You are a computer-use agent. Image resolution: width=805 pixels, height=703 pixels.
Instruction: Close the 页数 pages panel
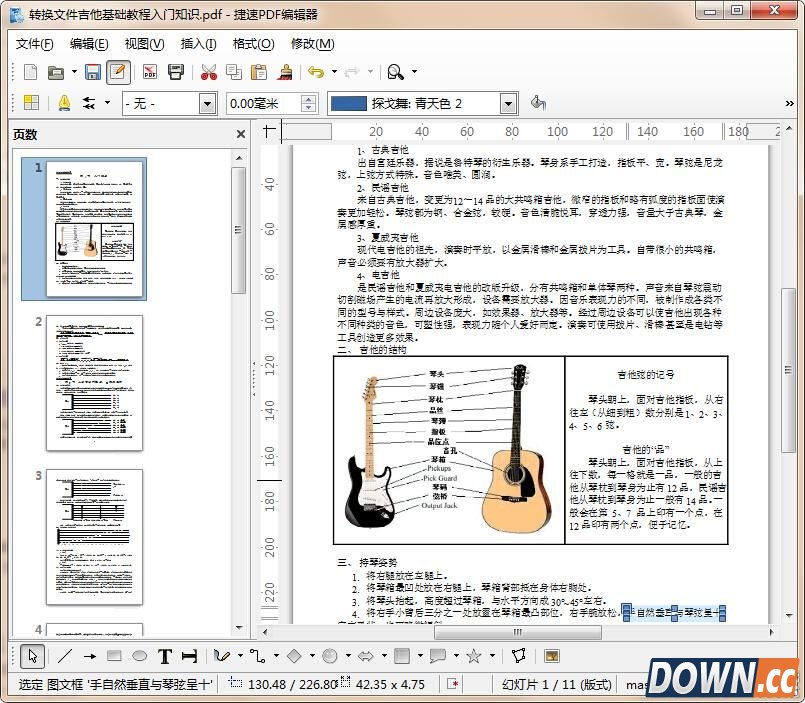[239, 134]
